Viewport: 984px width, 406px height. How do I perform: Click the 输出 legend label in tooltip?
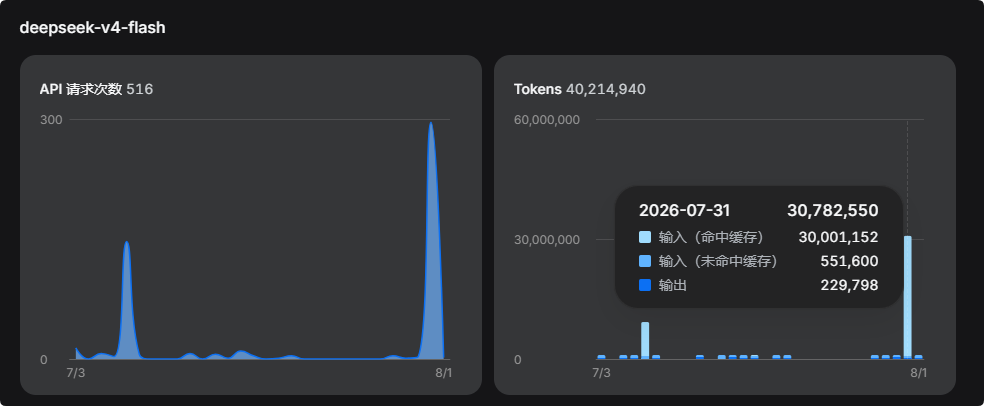(x=673, y=286)
